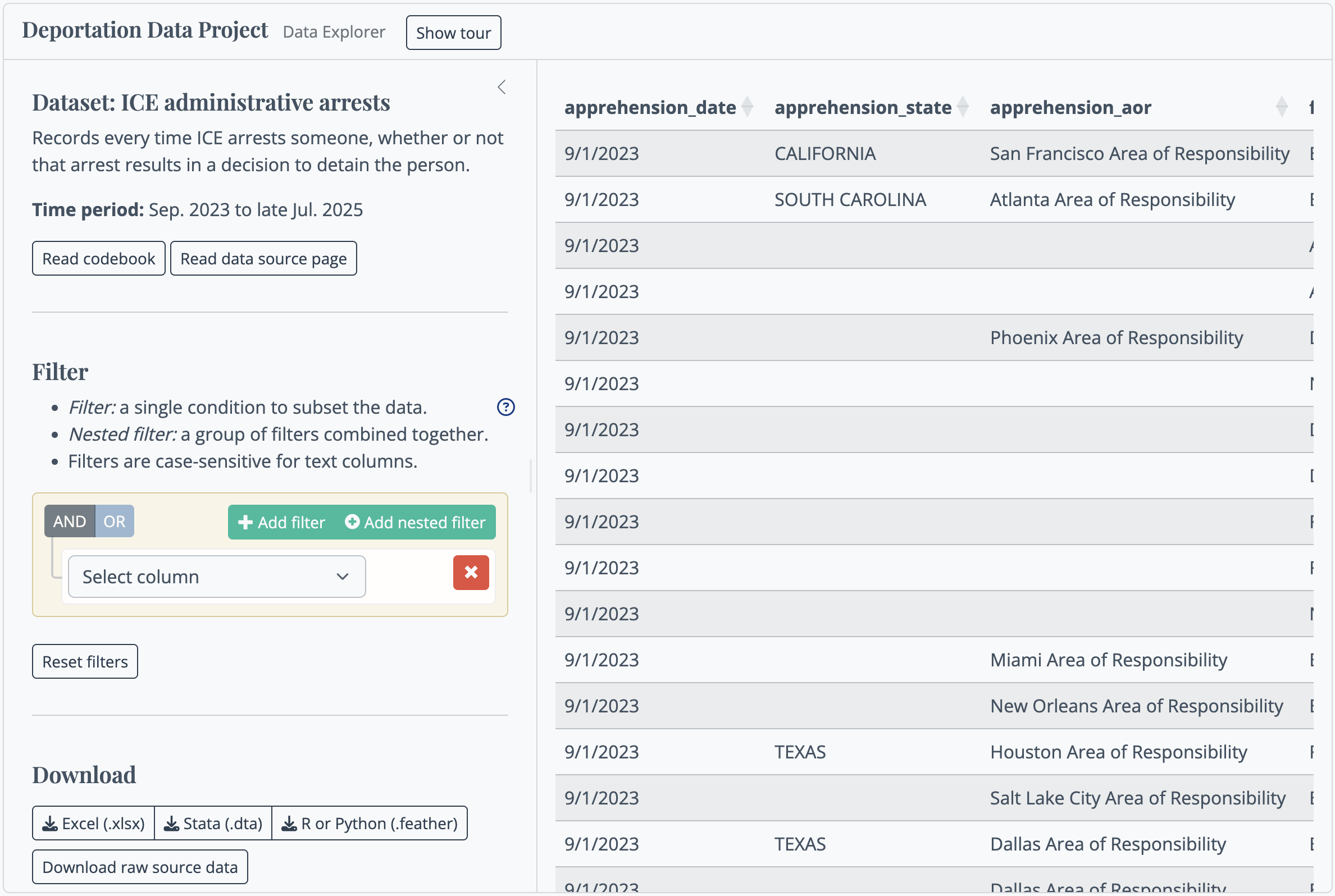The width and height of the screenshot is (1335, 896).
Task: Download Excel (.xlsx) file
Action: point(94,824)
